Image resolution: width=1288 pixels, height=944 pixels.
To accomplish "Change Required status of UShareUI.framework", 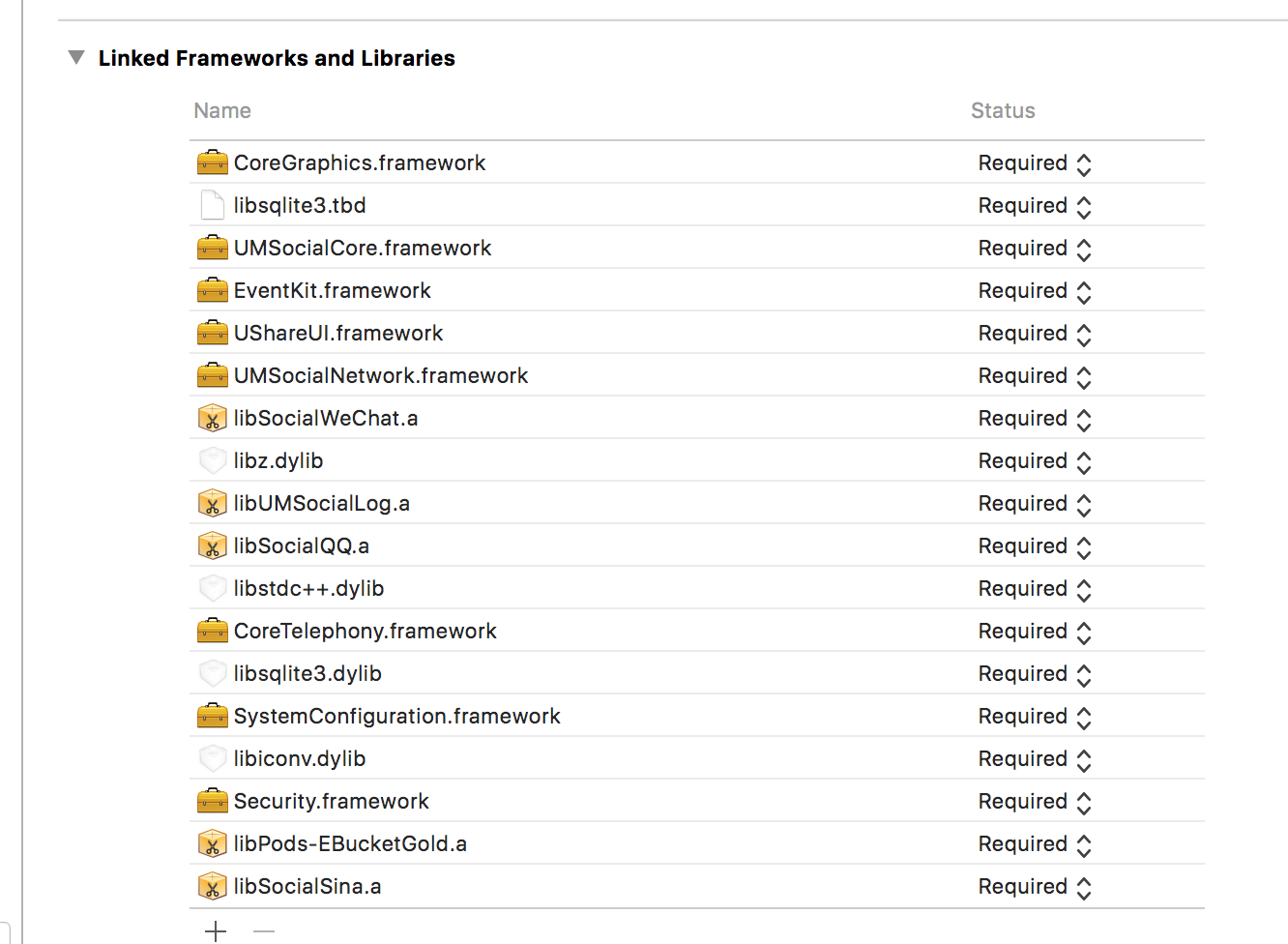I will point(1035,334).
